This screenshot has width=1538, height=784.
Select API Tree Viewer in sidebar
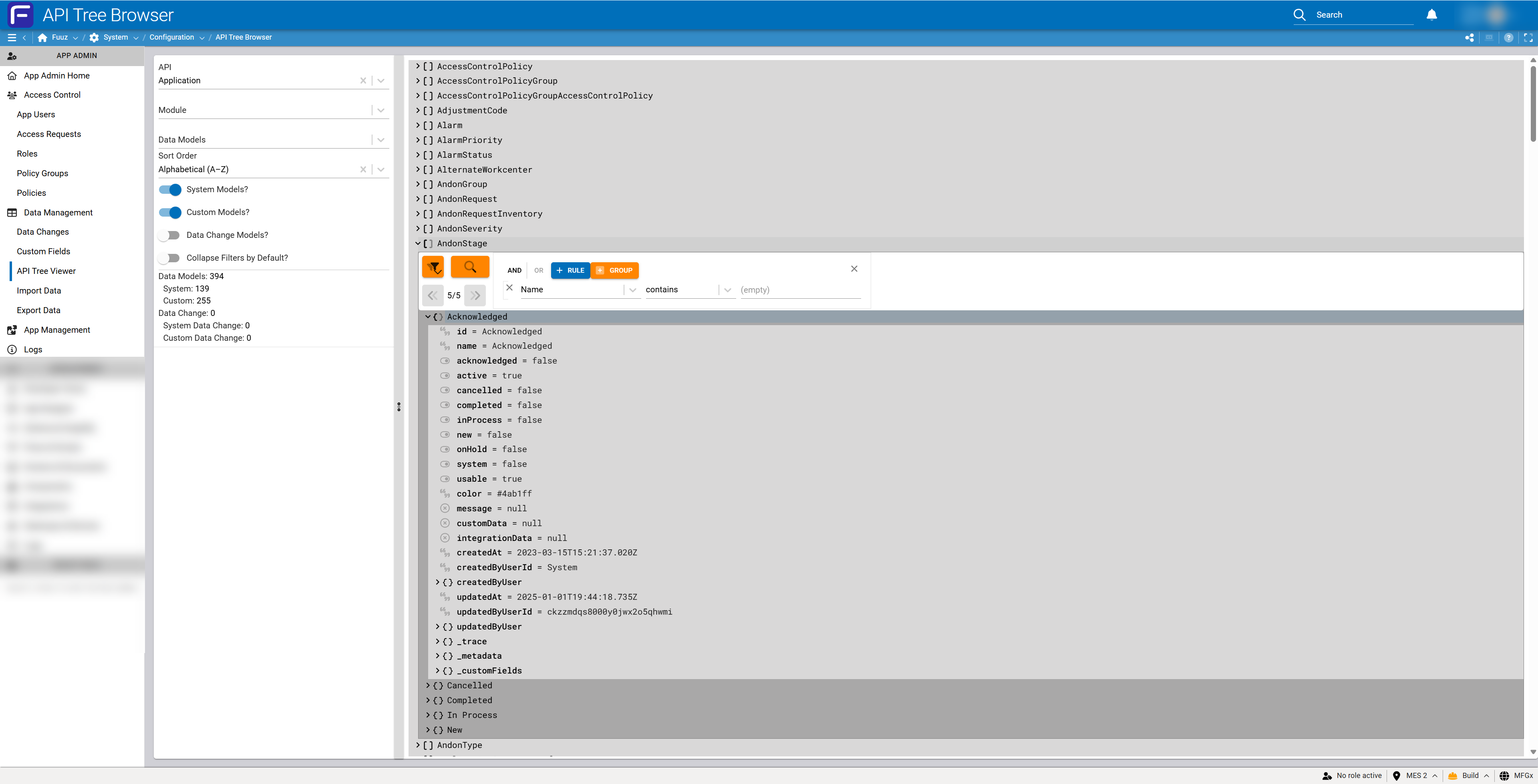click(46, 271)
